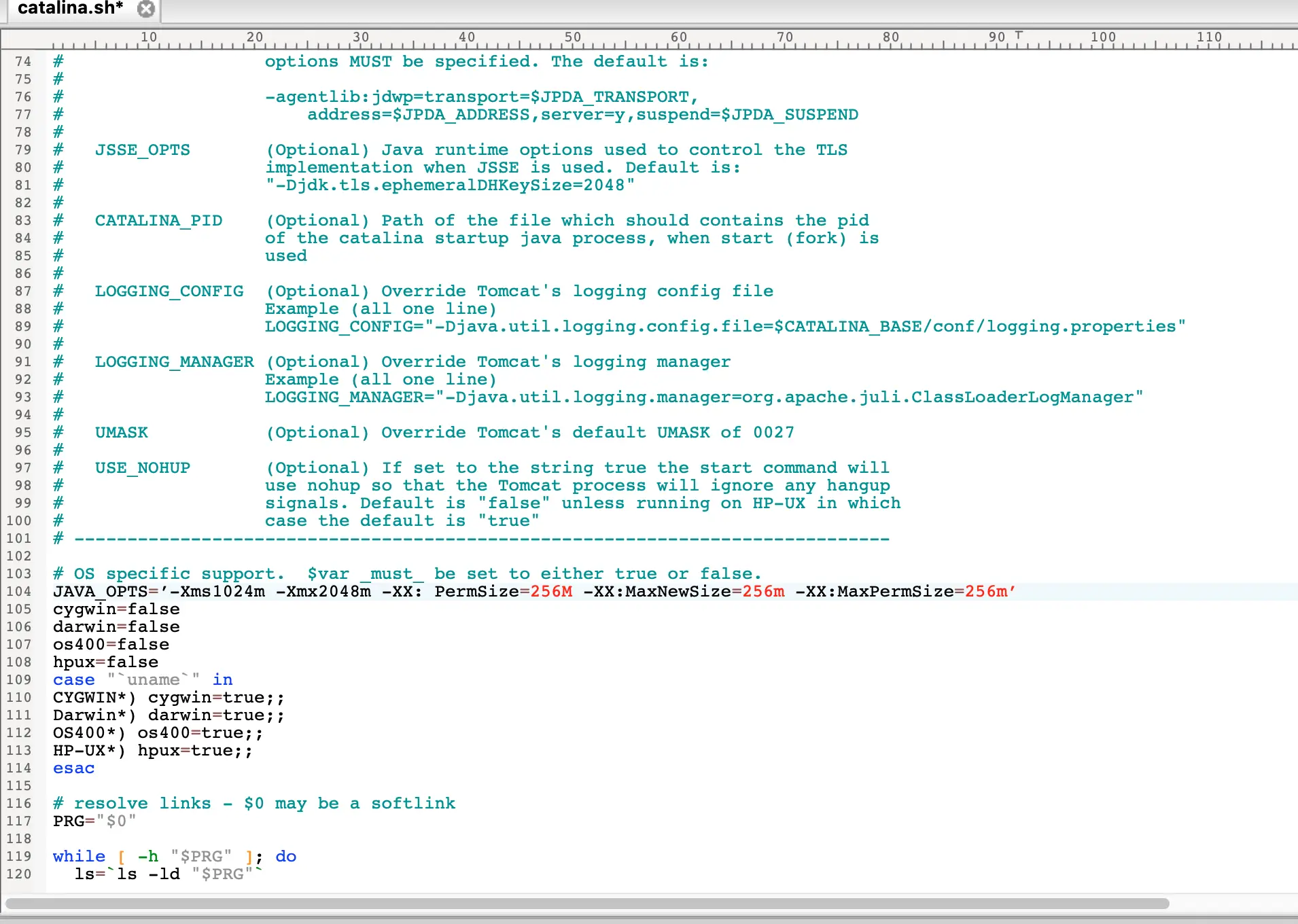Select the catalina.sh* tab
This screenshot has width=1298, height=924.
[x=71, y=8]
